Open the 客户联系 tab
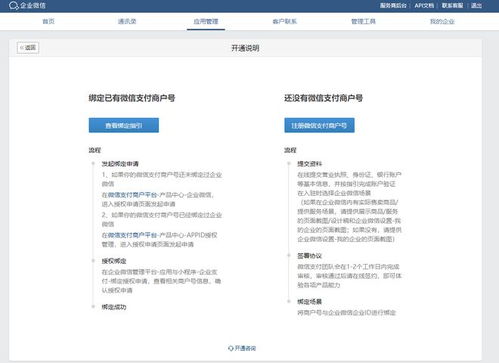 [x=284, y=21]
